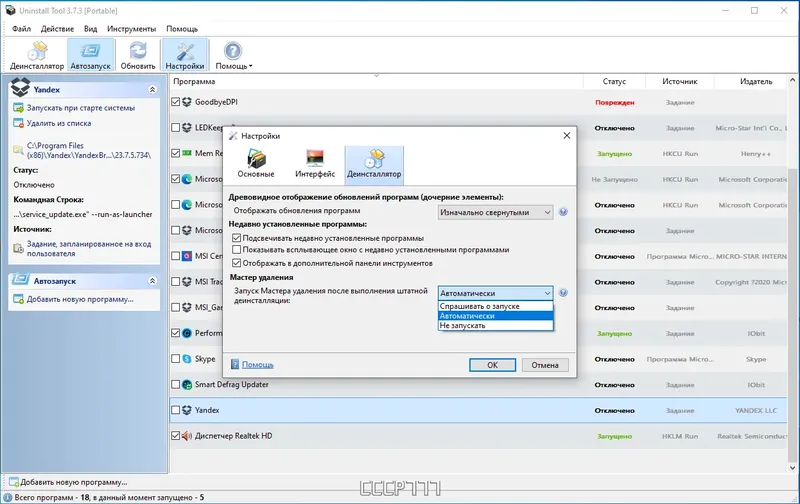Click the info icon in status bar

(x=8, y=497)
